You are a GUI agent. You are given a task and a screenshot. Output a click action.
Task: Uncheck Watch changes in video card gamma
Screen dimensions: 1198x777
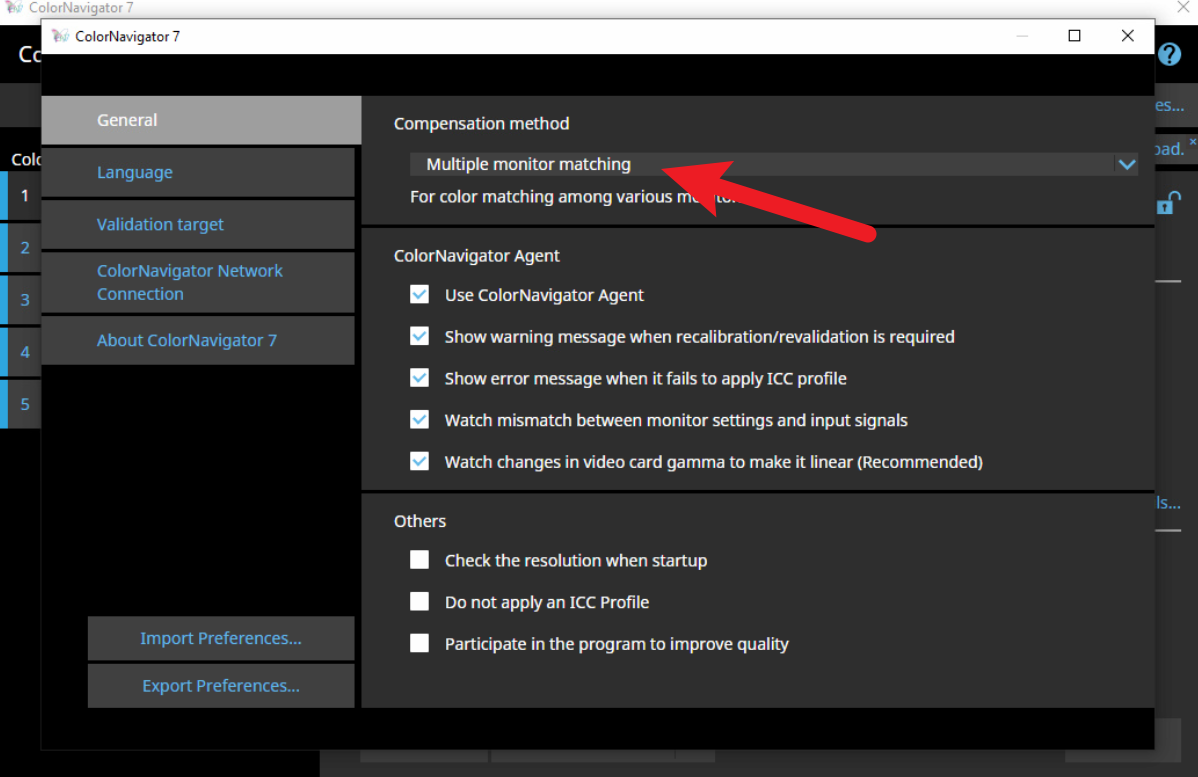(420, 462)
